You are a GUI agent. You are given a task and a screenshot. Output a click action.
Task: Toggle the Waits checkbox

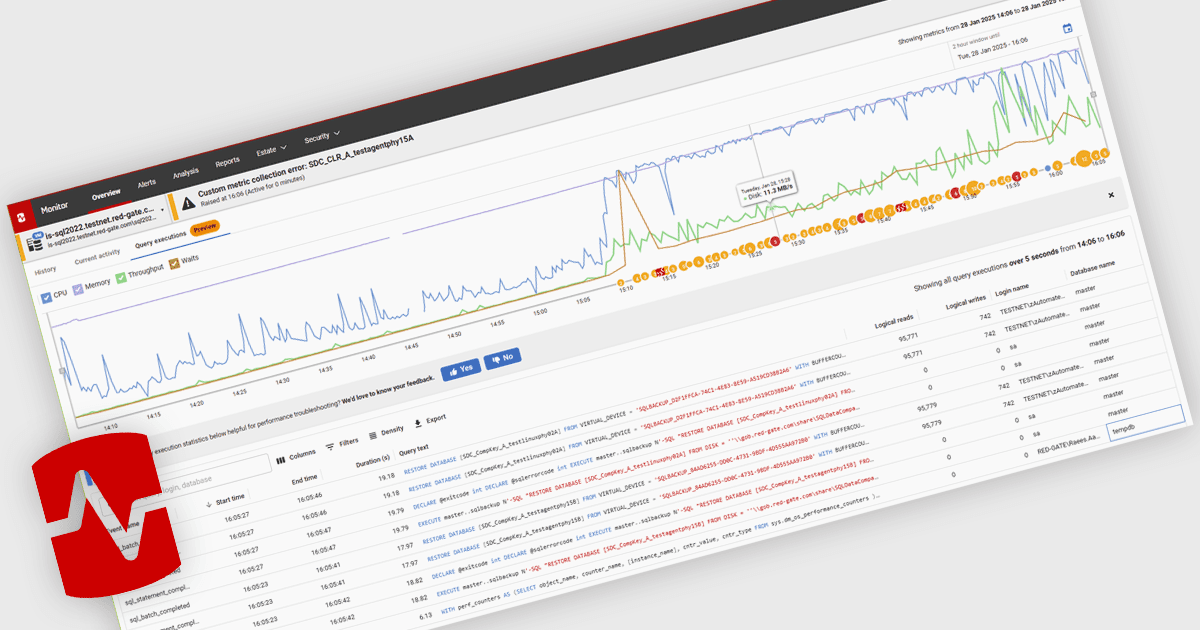(x=173, y=264)
